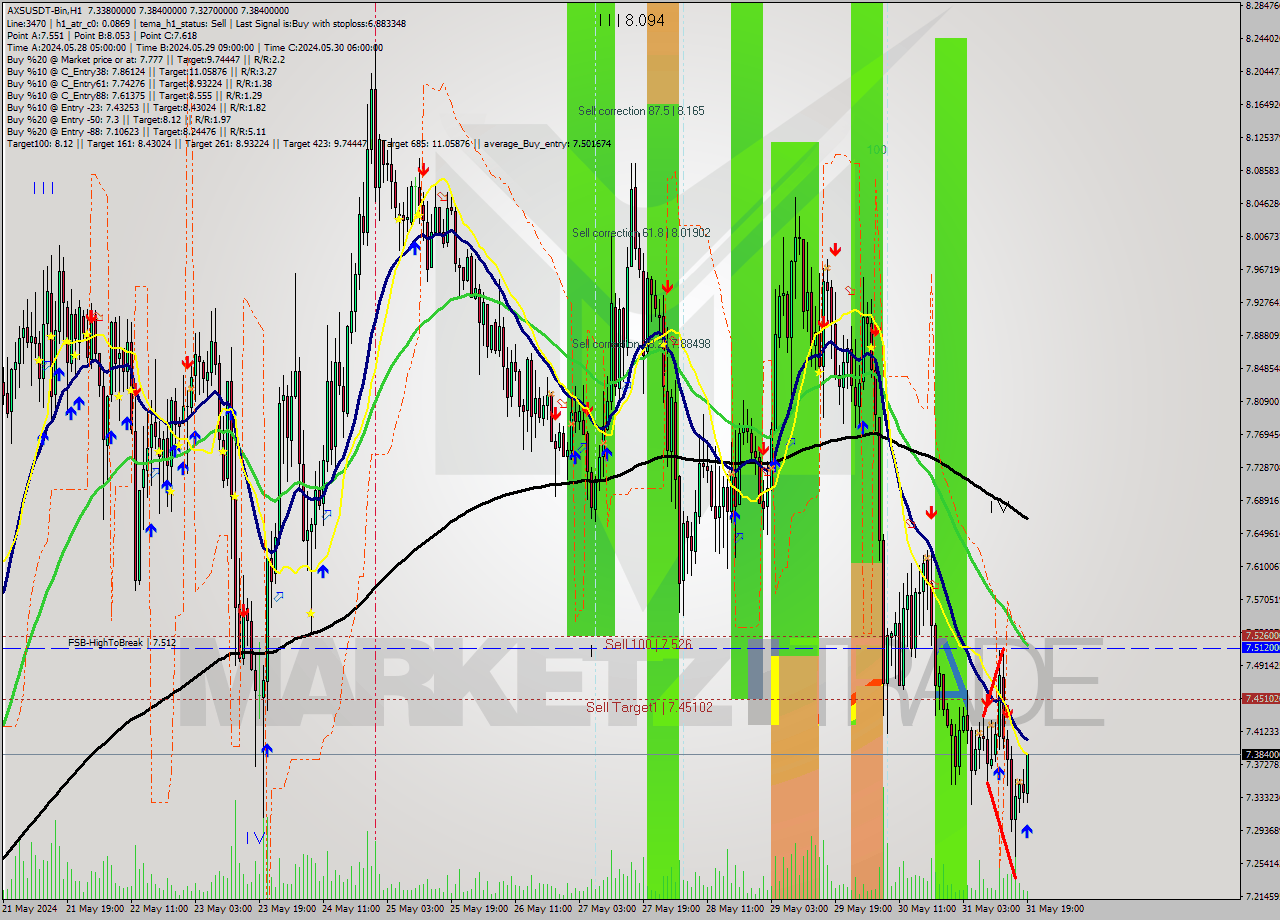Click the green '100' label near the 29 May peak

[x=876, y=150]
